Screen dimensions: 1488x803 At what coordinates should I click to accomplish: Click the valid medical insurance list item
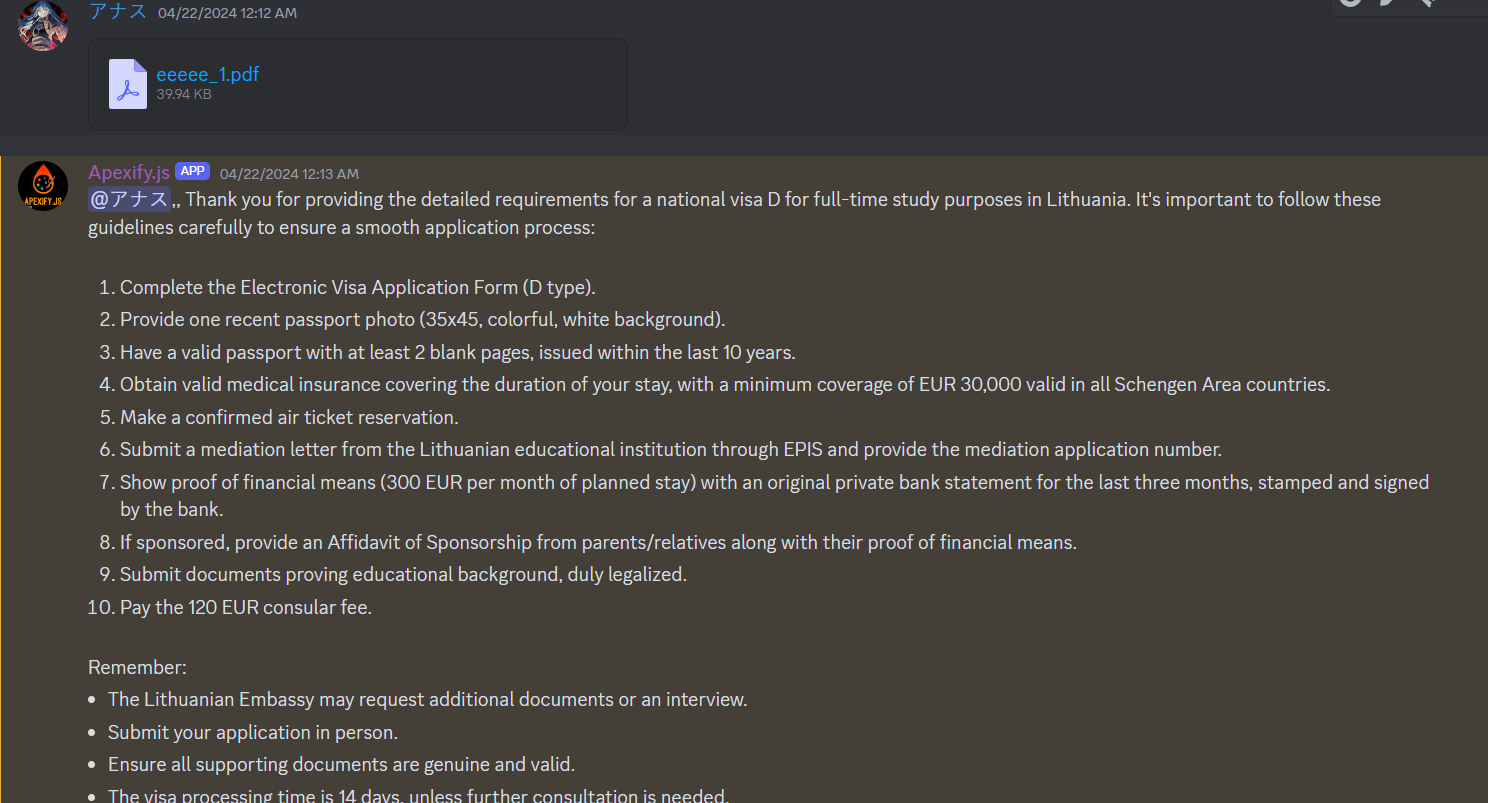[724, 385]
